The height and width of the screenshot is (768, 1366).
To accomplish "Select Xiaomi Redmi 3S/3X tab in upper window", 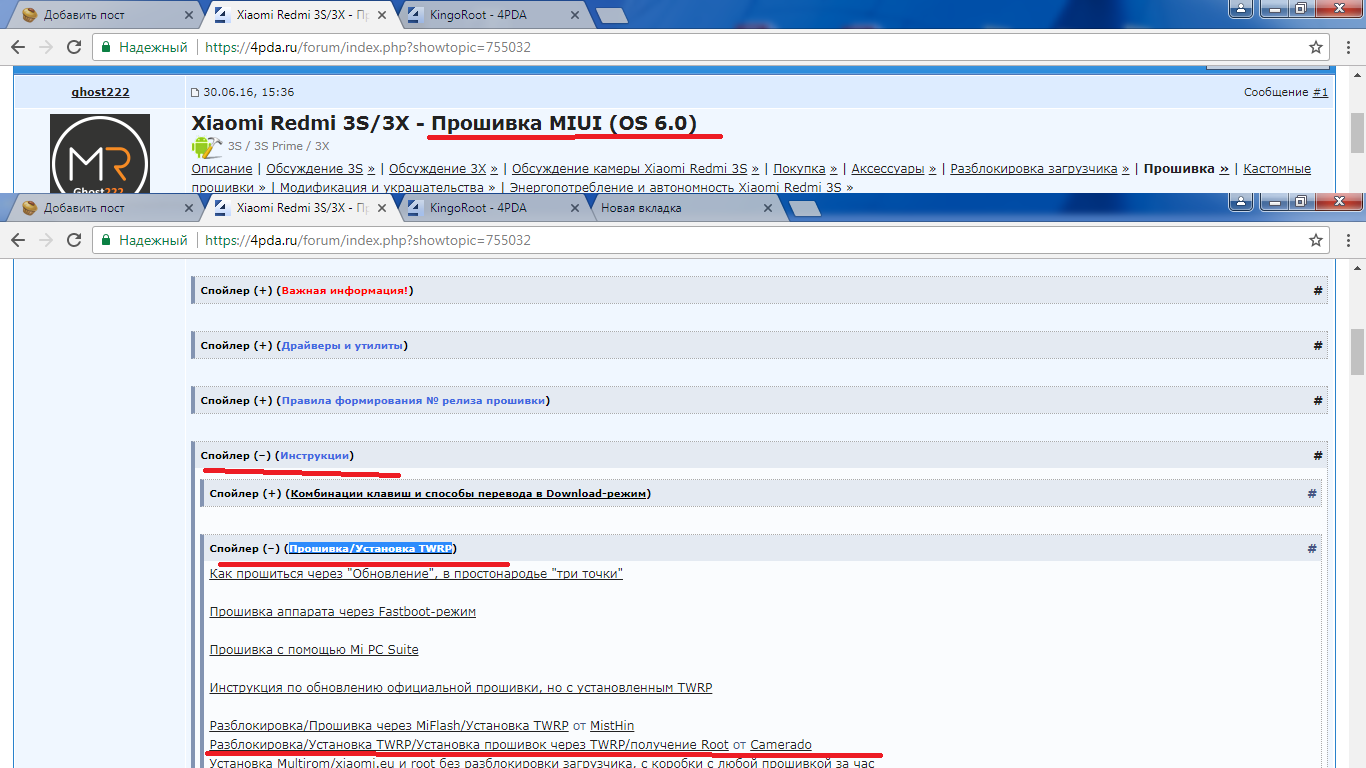I will coord(302,15).
